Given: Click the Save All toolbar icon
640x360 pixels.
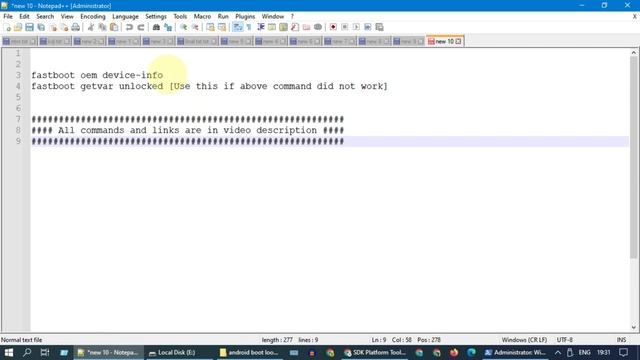Looking at the screenshot, I should [41, 27].
